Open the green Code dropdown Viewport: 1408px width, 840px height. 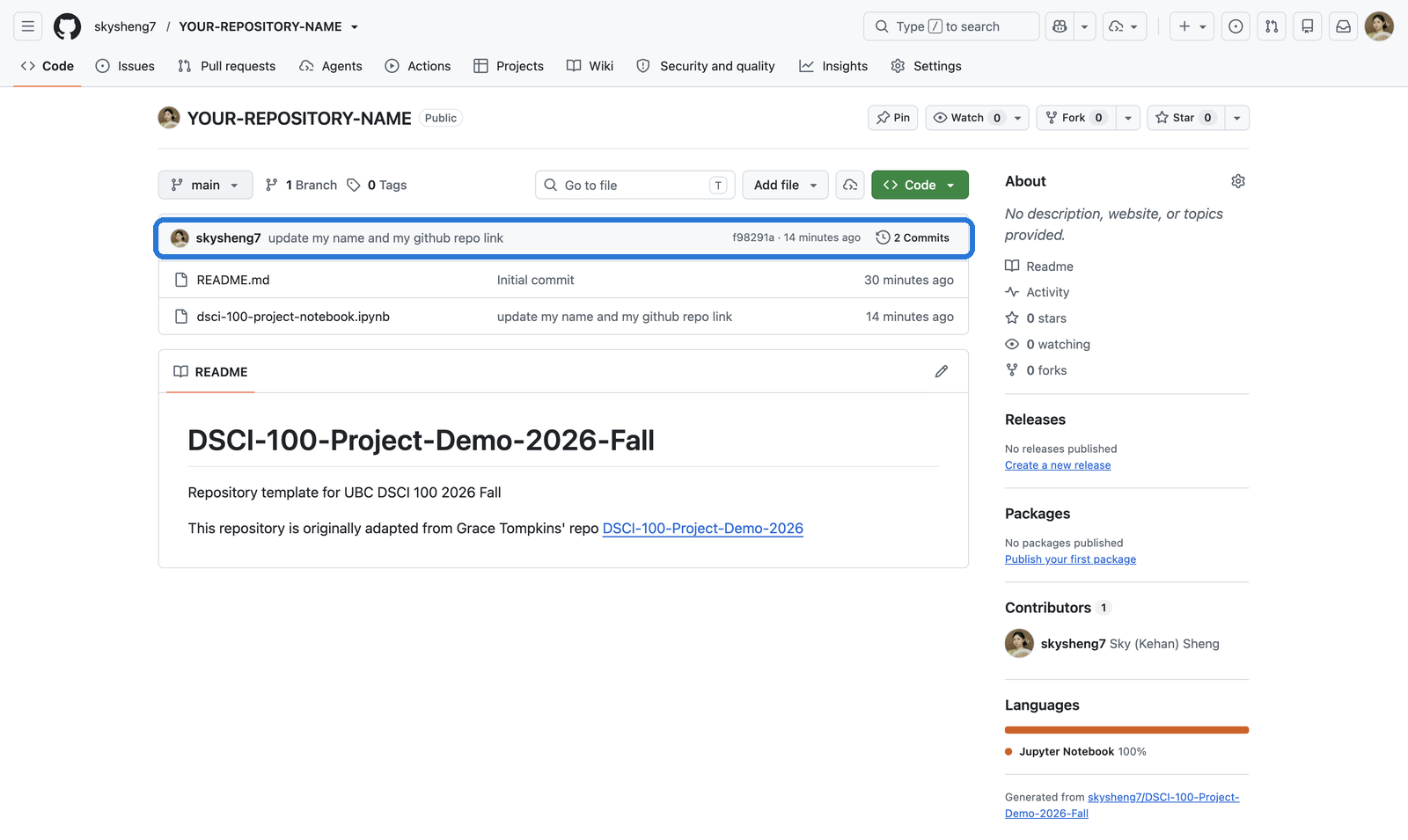tap(920, 185)
